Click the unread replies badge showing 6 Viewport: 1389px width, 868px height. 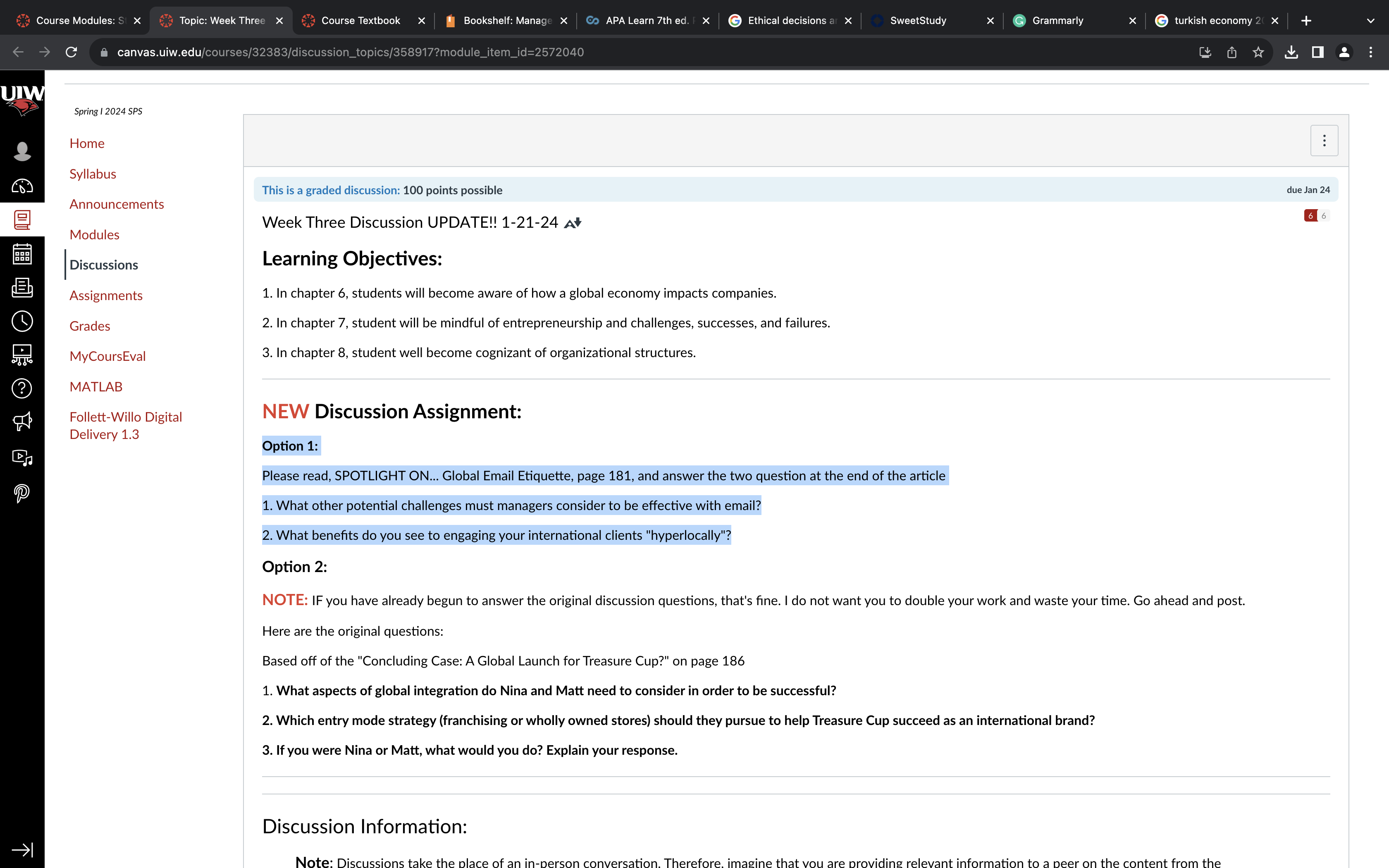1310,216
